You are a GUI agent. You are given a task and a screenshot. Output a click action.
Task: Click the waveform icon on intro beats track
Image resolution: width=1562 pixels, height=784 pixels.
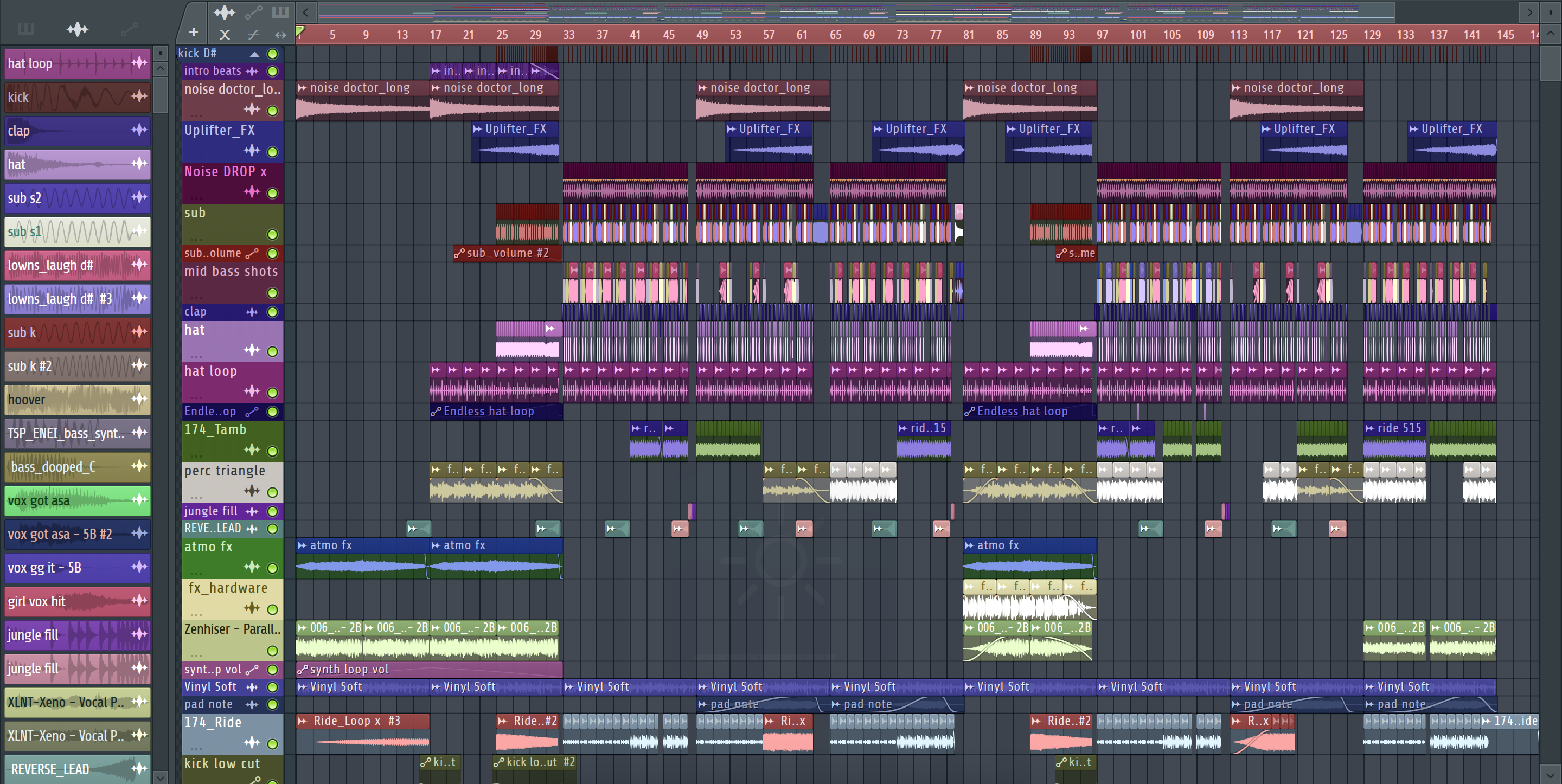click(x=252, y=71)
